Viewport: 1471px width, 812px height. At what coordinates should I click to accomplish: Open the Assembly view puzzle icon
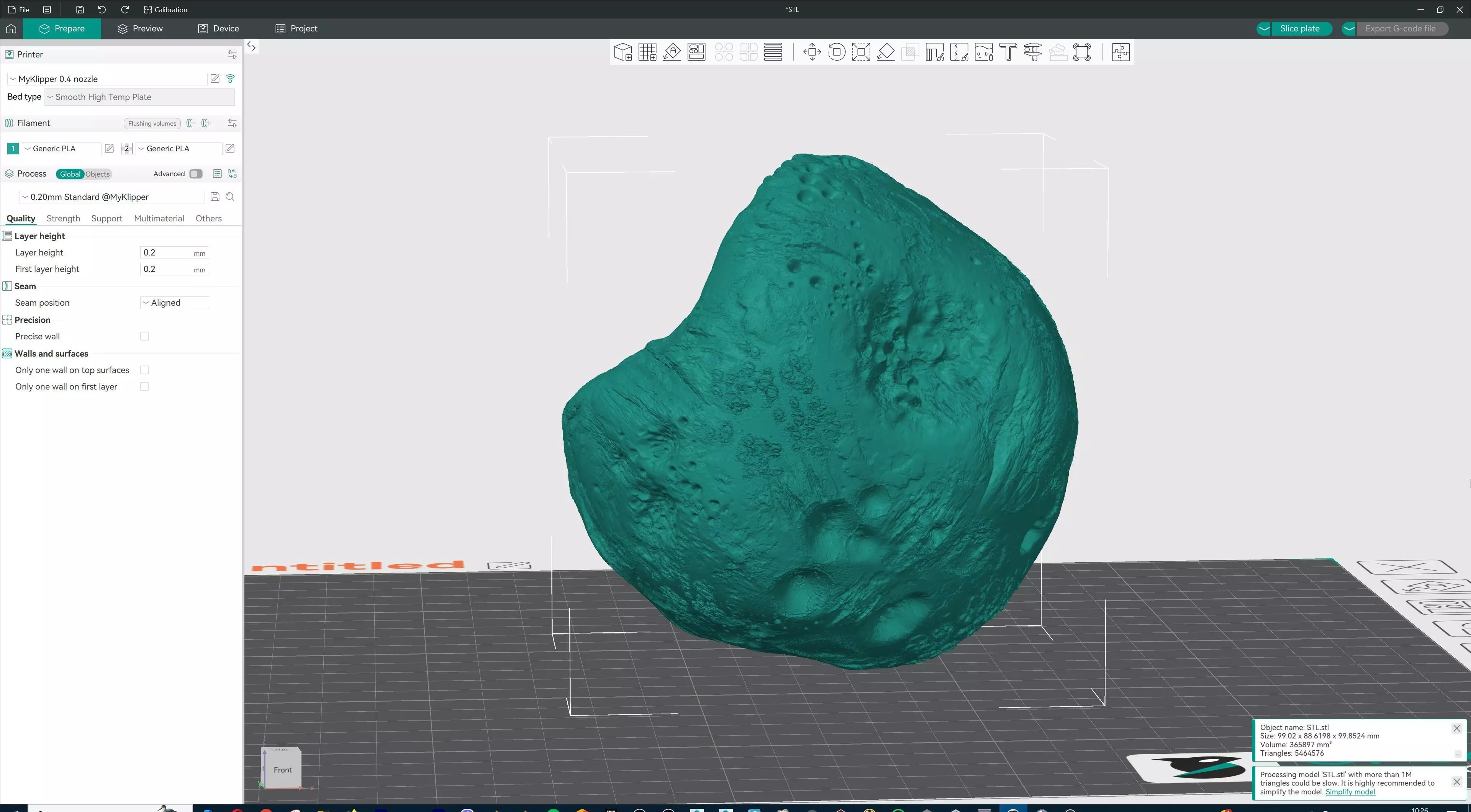(1121, 52)
